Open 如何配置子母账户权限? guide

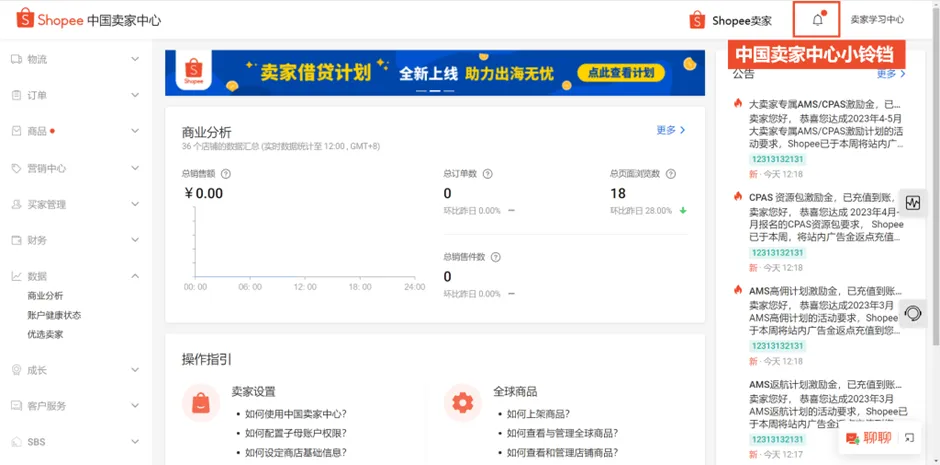[296, 433]
